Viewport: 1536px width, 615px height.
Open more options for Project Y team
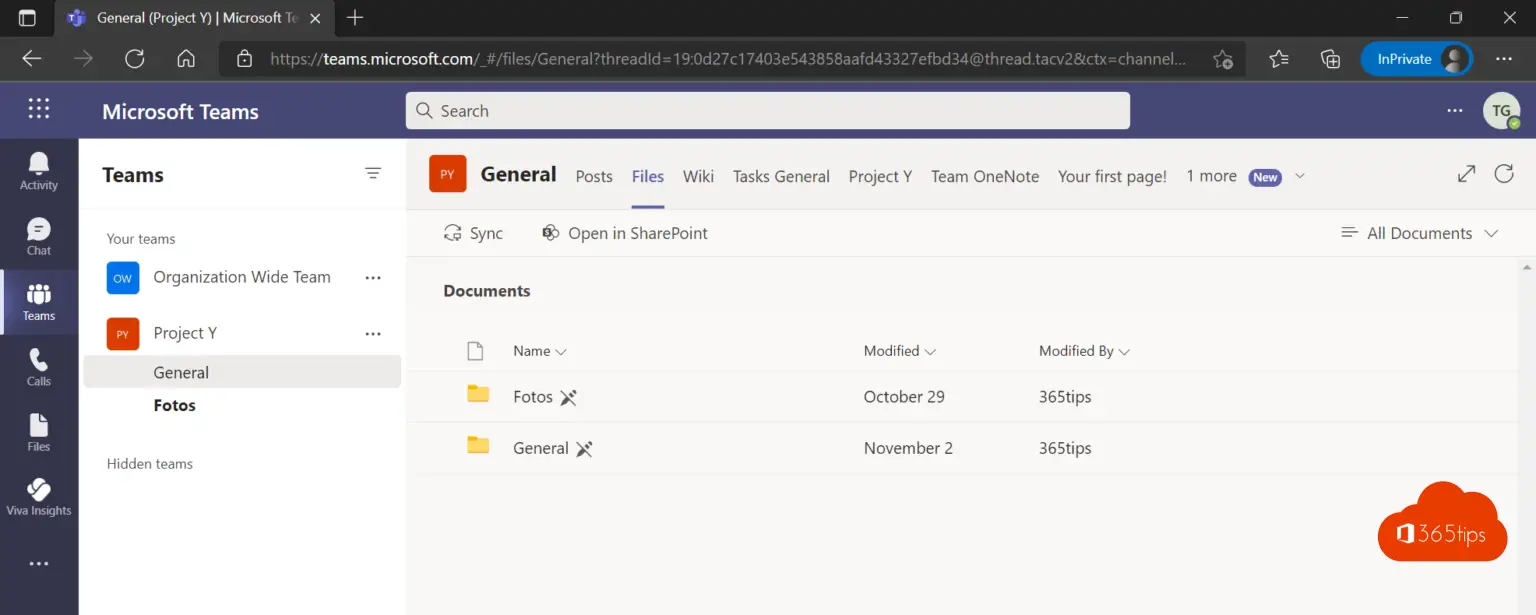coord(373,333)
